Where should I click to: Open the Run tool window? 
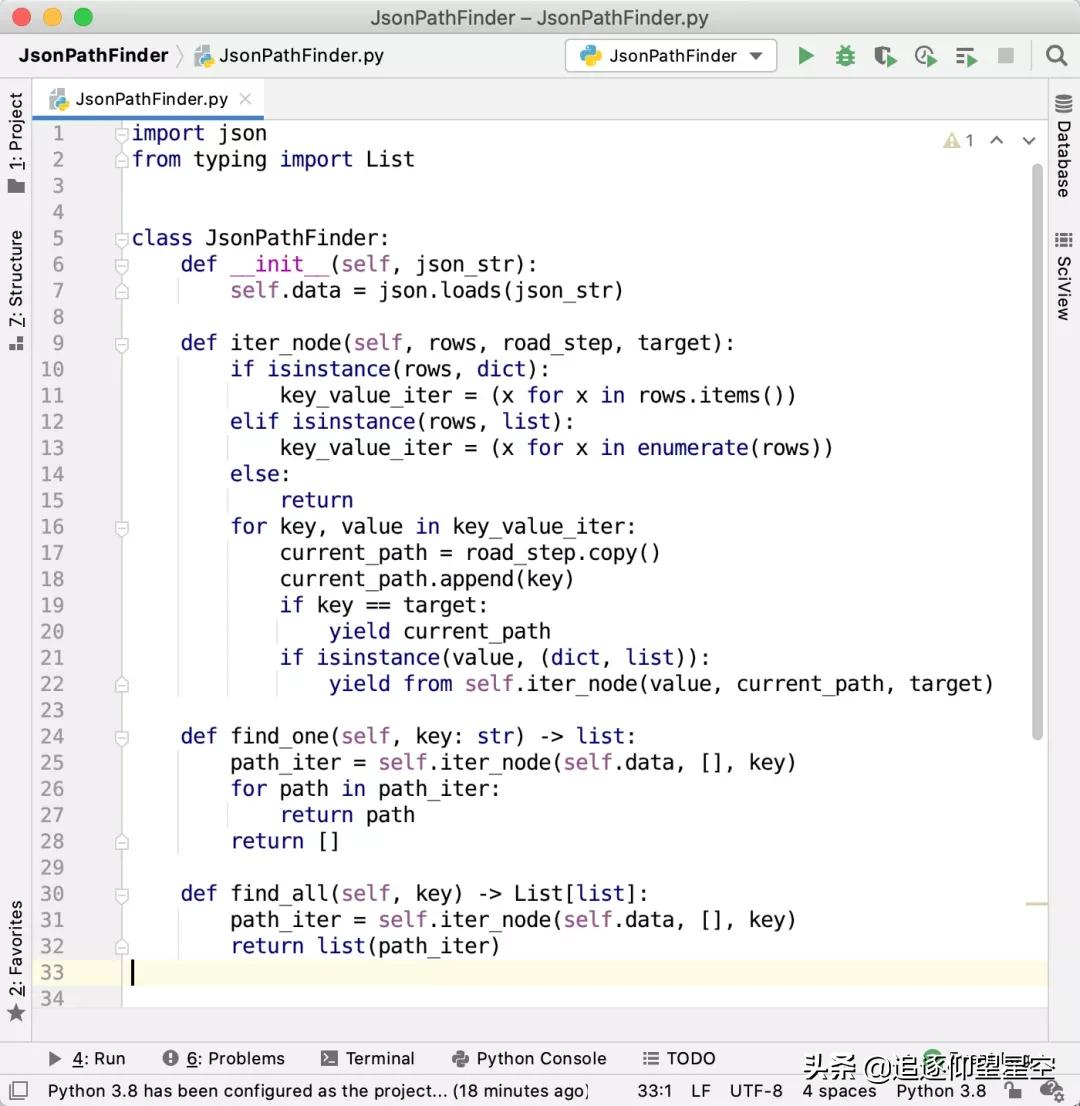(87, 1058)
